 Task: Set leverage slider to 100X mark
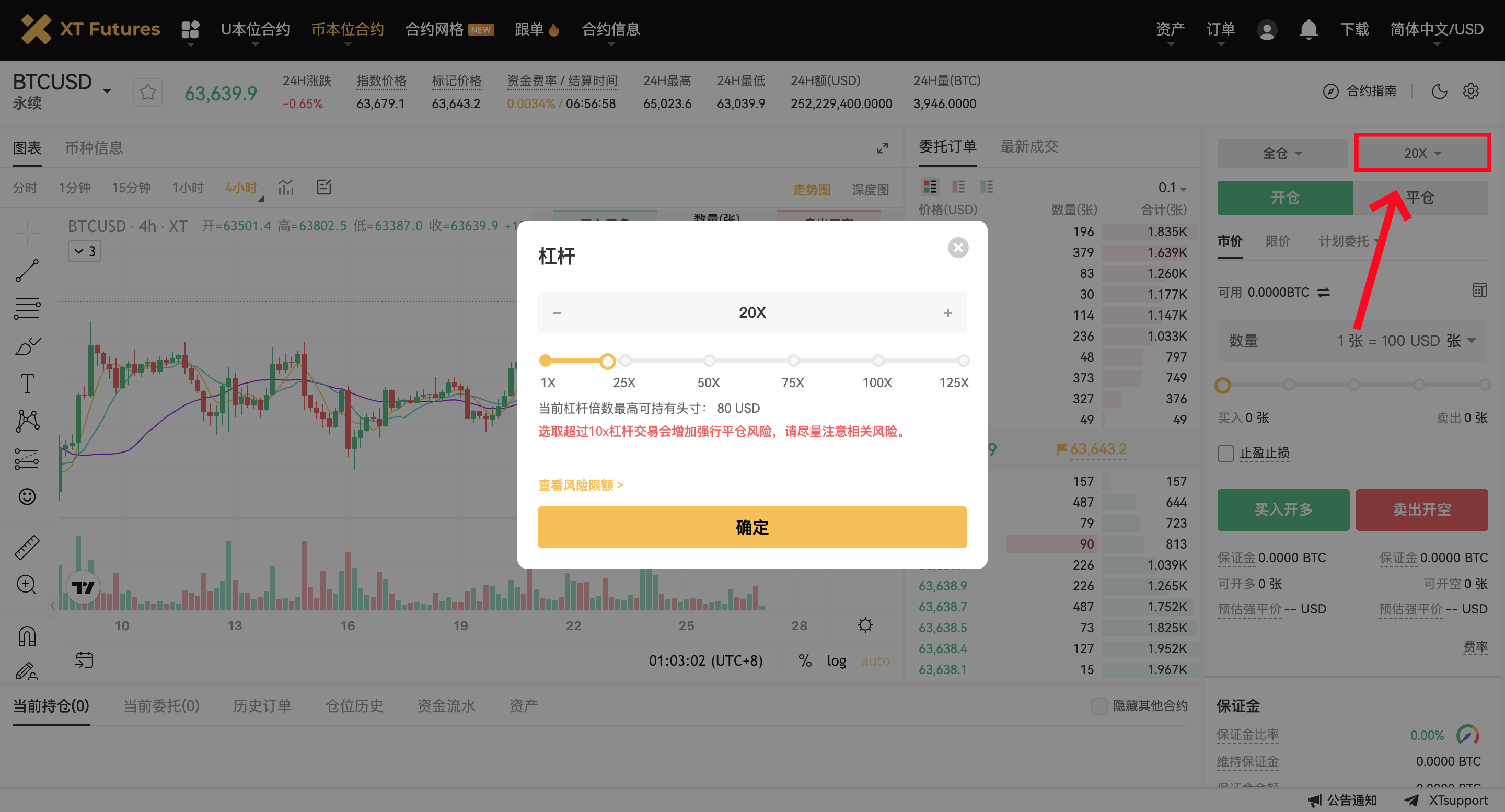877,361
